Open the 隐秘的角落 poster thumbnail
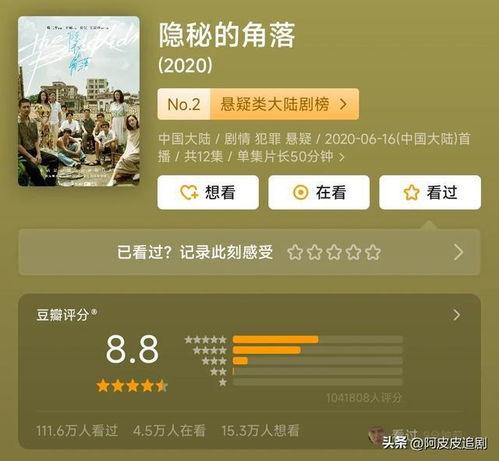The width and height of the screenshot is (499, 461). 79,101
